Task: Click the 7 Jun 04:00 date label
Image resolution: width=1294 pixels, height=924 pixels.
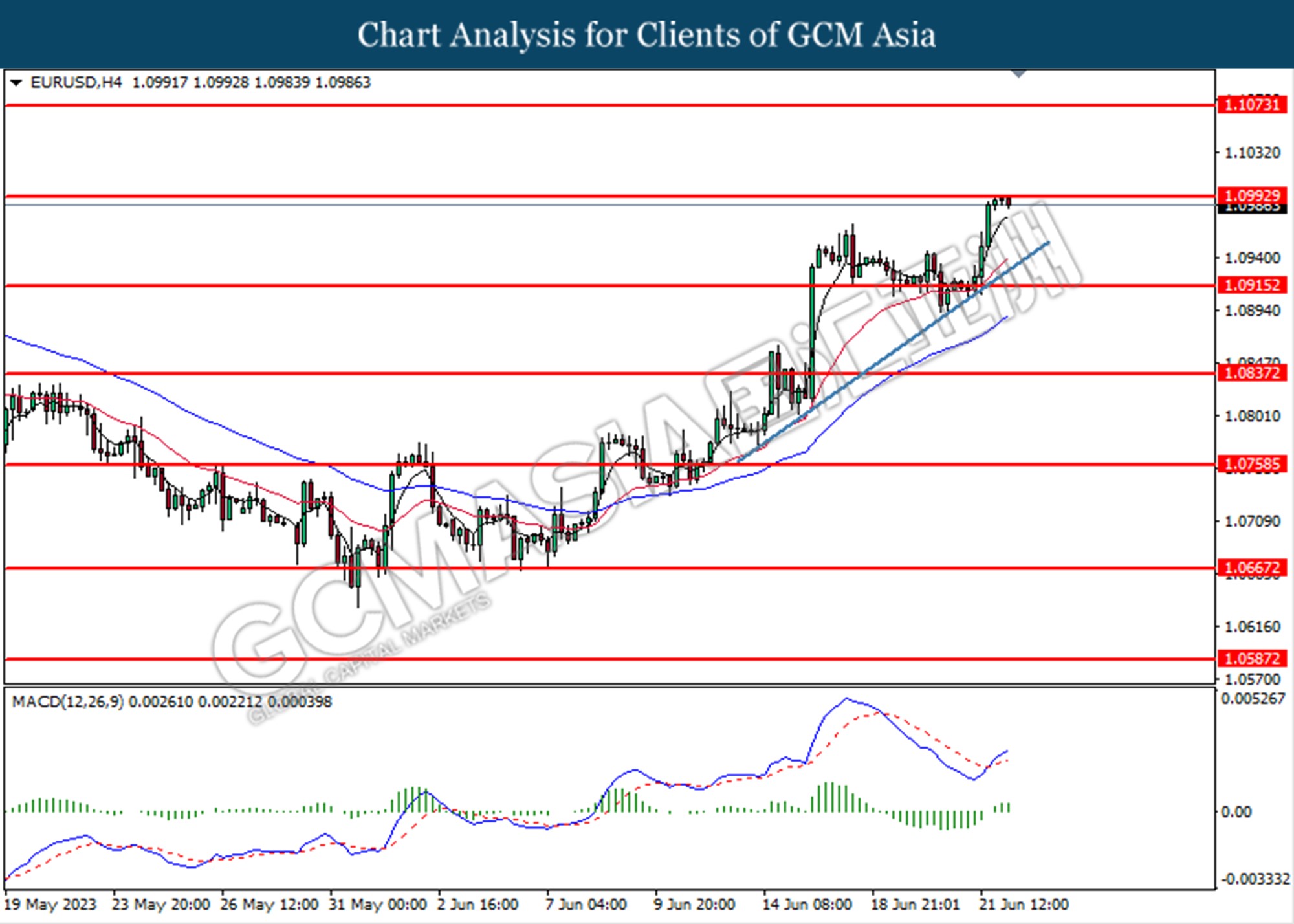Action: [586, 904]
